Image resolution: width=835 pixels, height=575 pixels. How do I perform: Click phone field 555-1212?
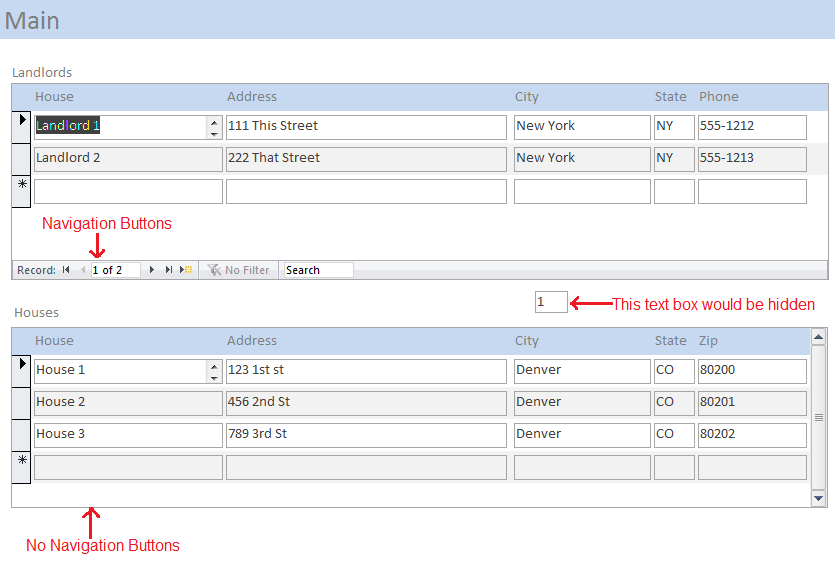pyautogui.click(x=752, y=127)
